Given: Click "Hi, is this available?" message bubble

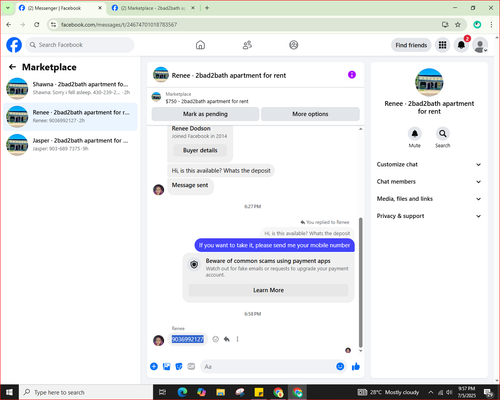Looking at the screenshot, I should (x=221, y=171).
